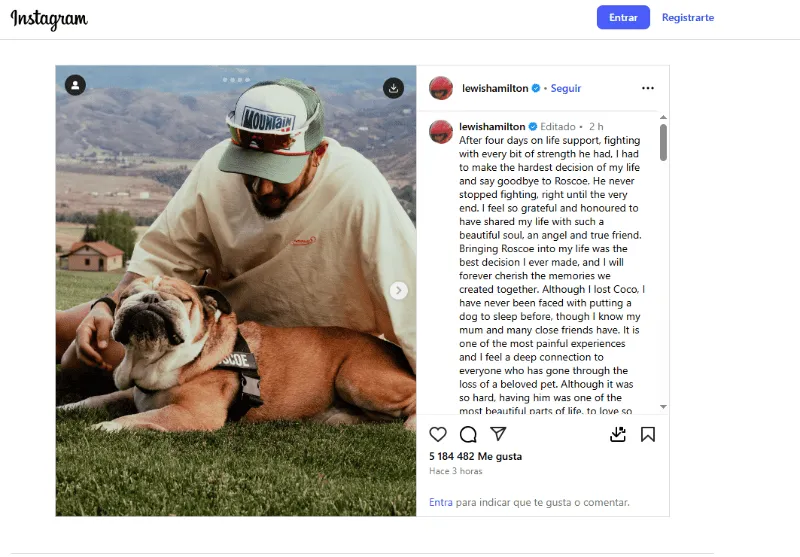This screenshot has height=557, width=800.
Task: Open the three-dot more options menu
Action: point(648,88)
